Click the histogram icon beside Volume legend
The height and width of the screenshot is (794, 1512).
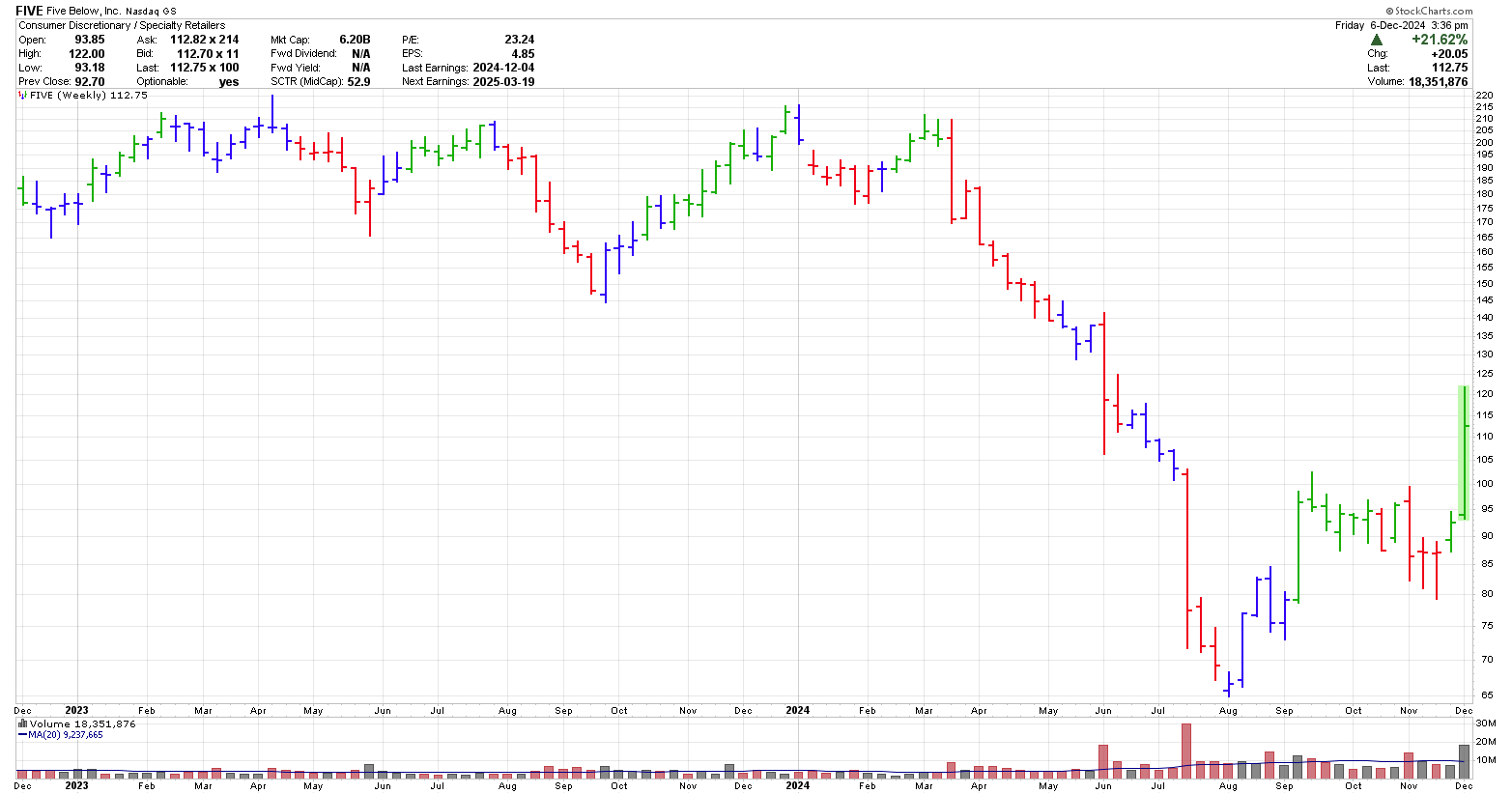[23, 723]
